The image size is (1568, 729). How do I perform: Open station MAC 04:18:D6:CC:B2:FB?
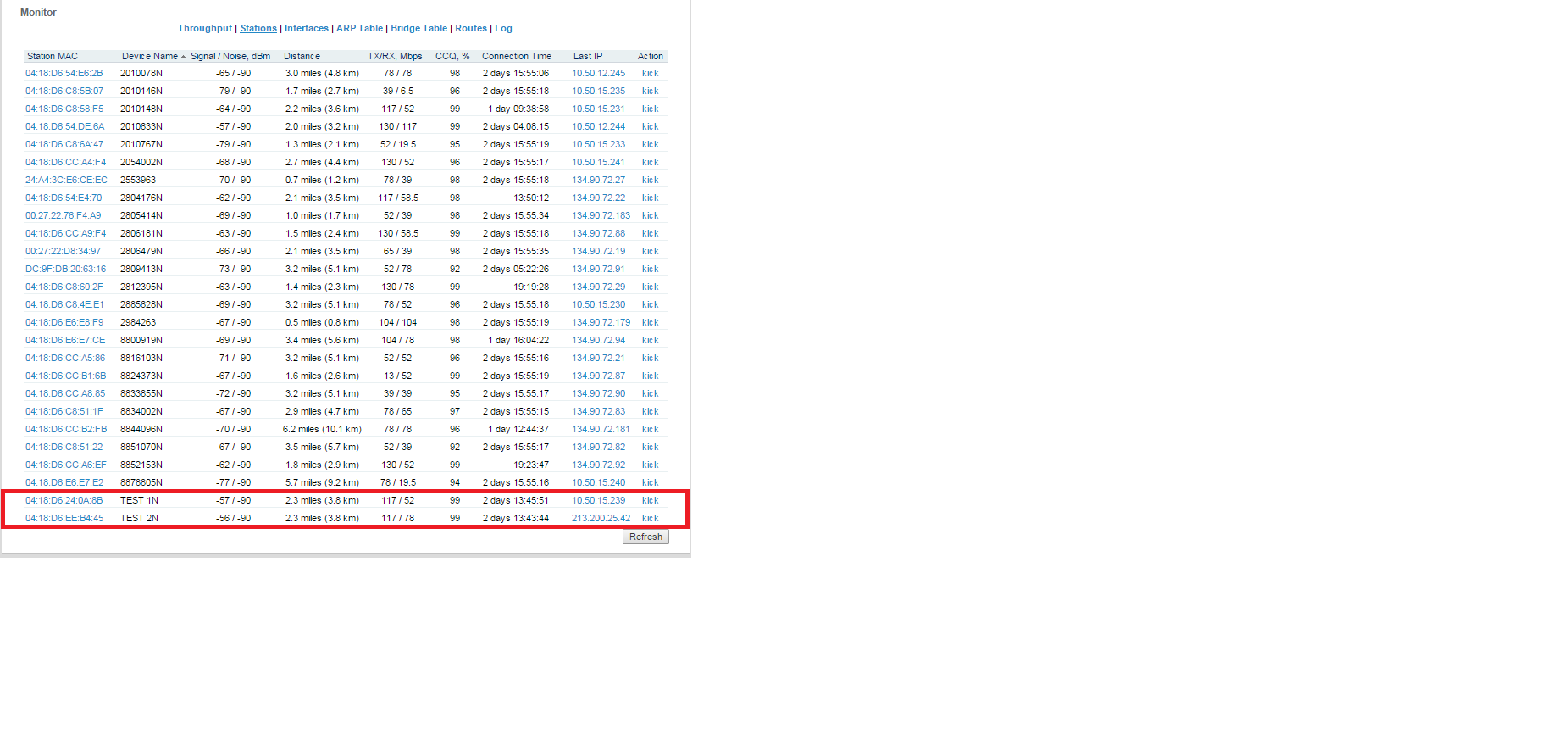(x=67, y=429)
